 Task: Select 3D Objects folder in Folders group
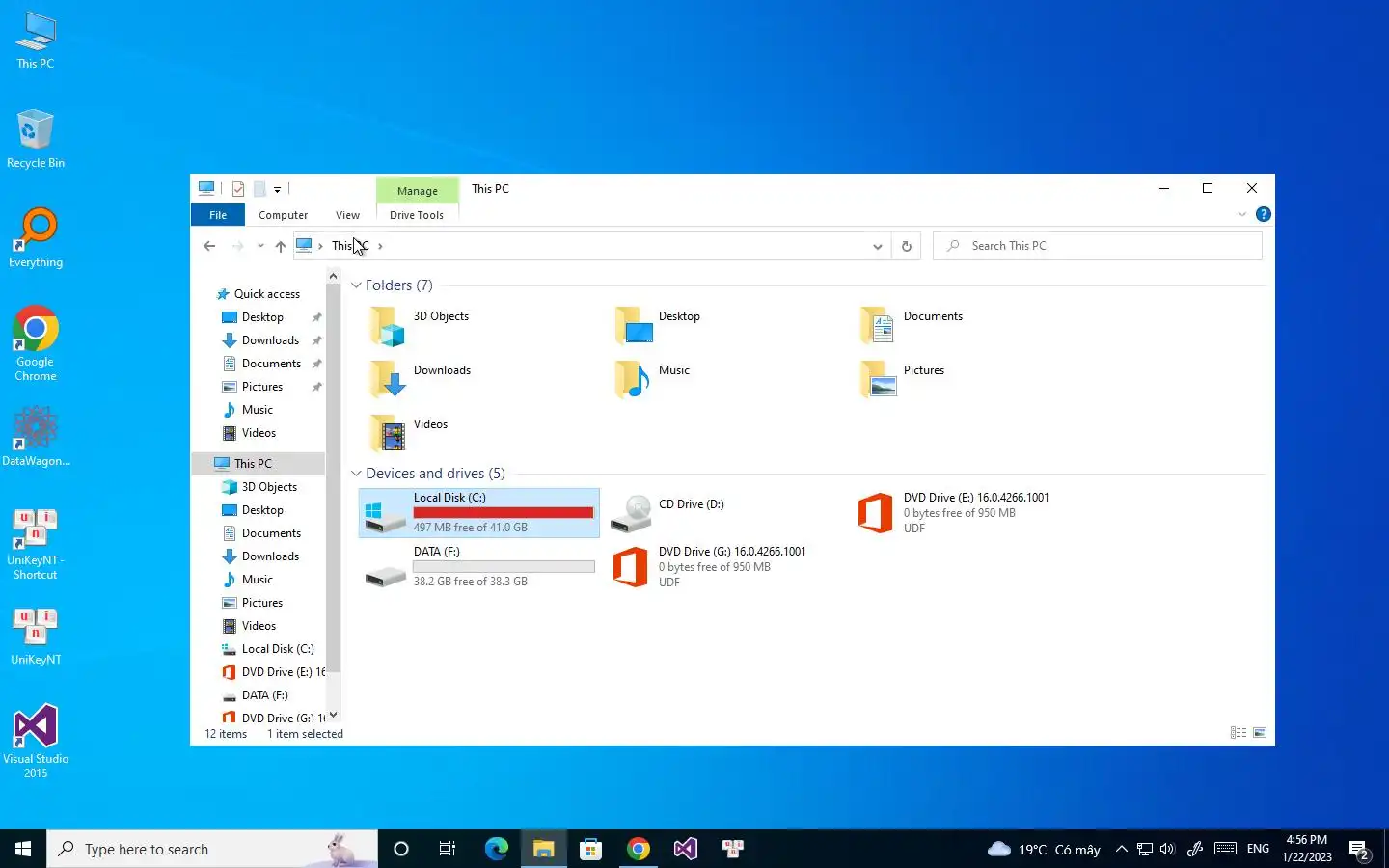click(420, 326)
